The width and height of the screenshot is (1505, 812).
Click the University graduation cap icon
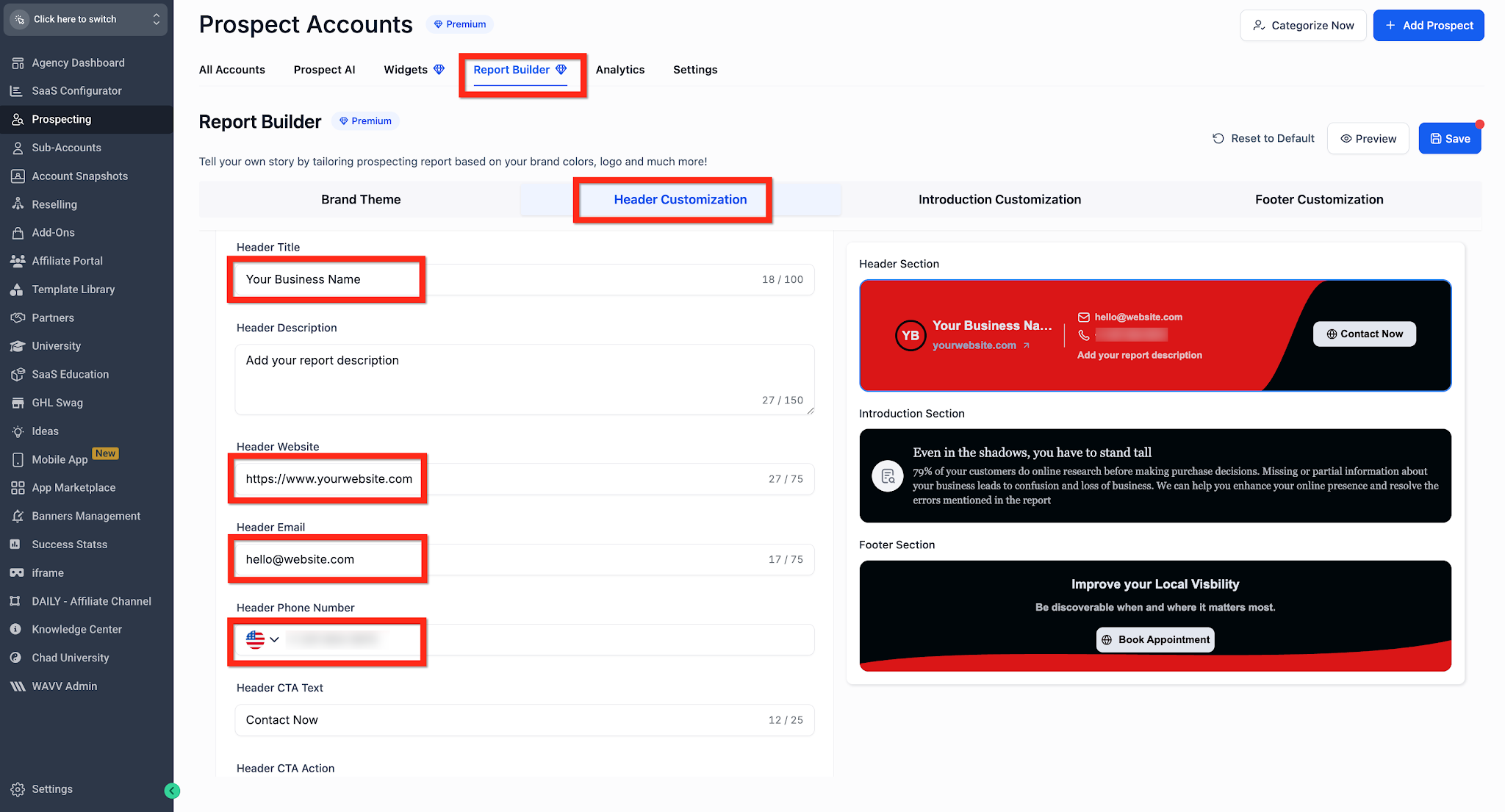click(x=18, y=346)
